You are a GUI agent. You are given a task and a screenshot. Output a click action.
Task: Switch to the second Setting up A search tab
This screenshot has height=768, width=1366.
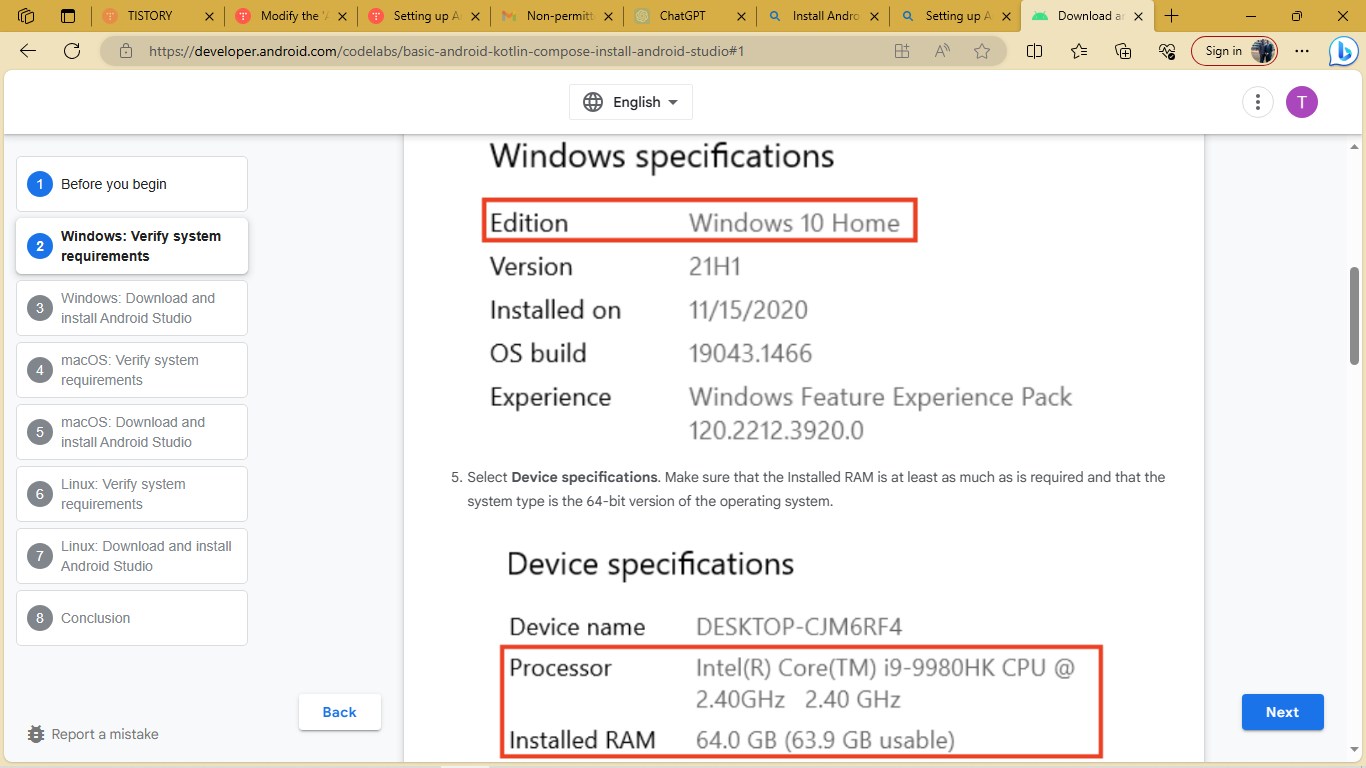955,16
